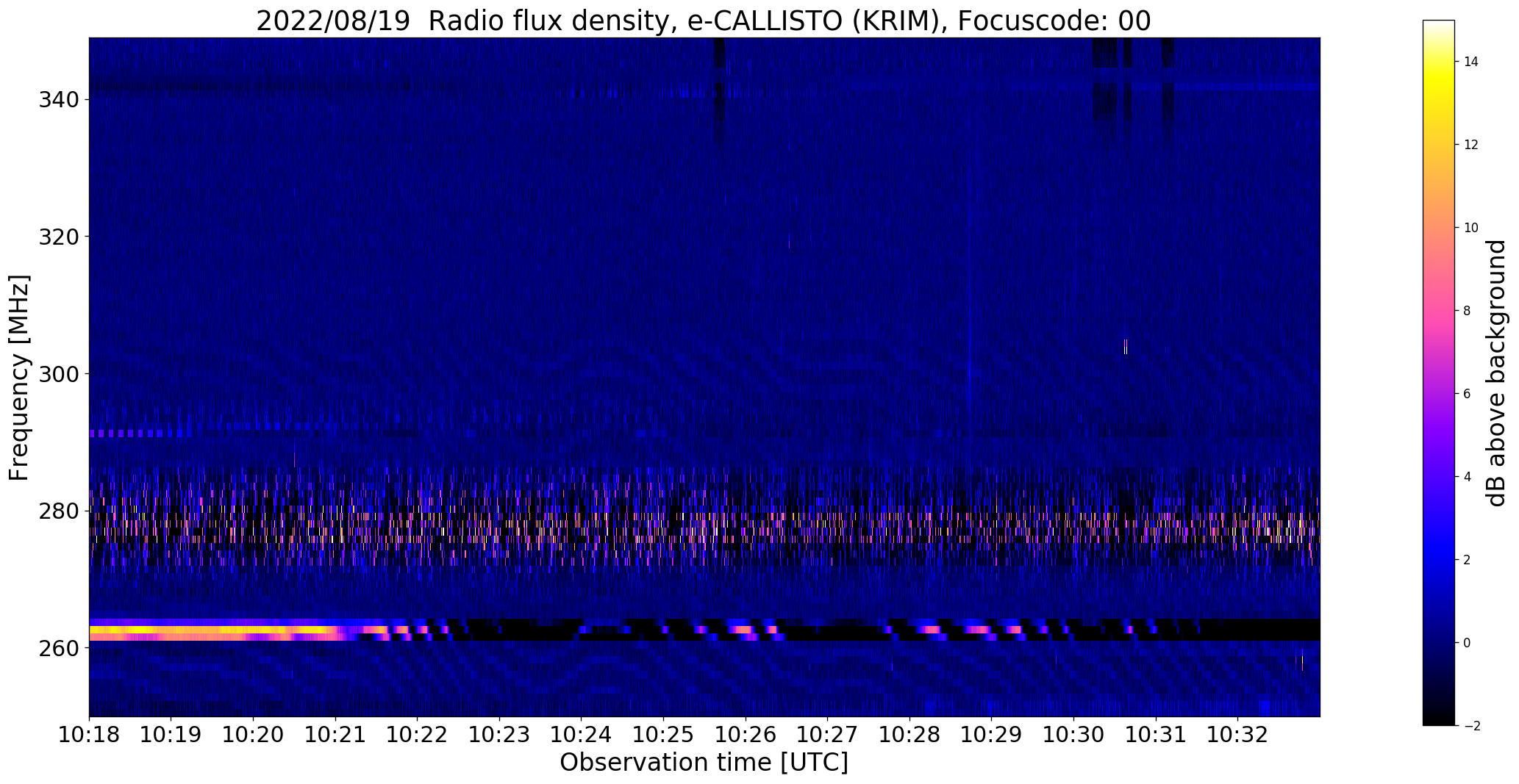Click the 'Observation time [UTC]' x-axis label
The image size is (1519, 784).
click(x=704, y=763)
